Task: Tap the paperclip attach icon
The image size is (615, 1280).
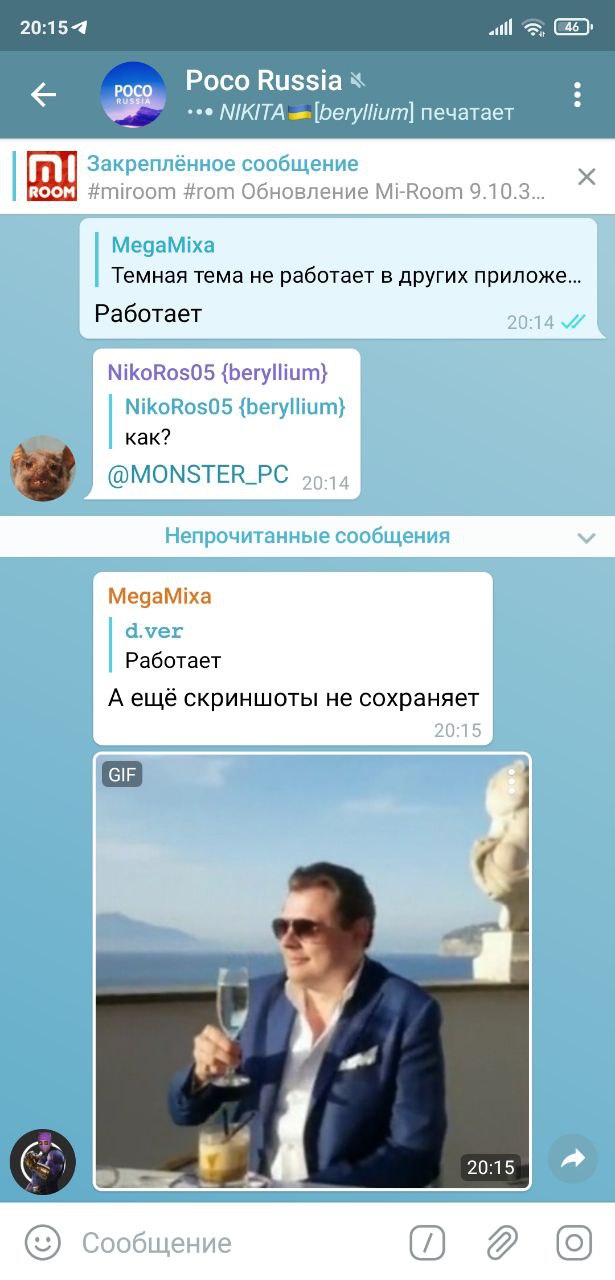Action: (502, 1243)
